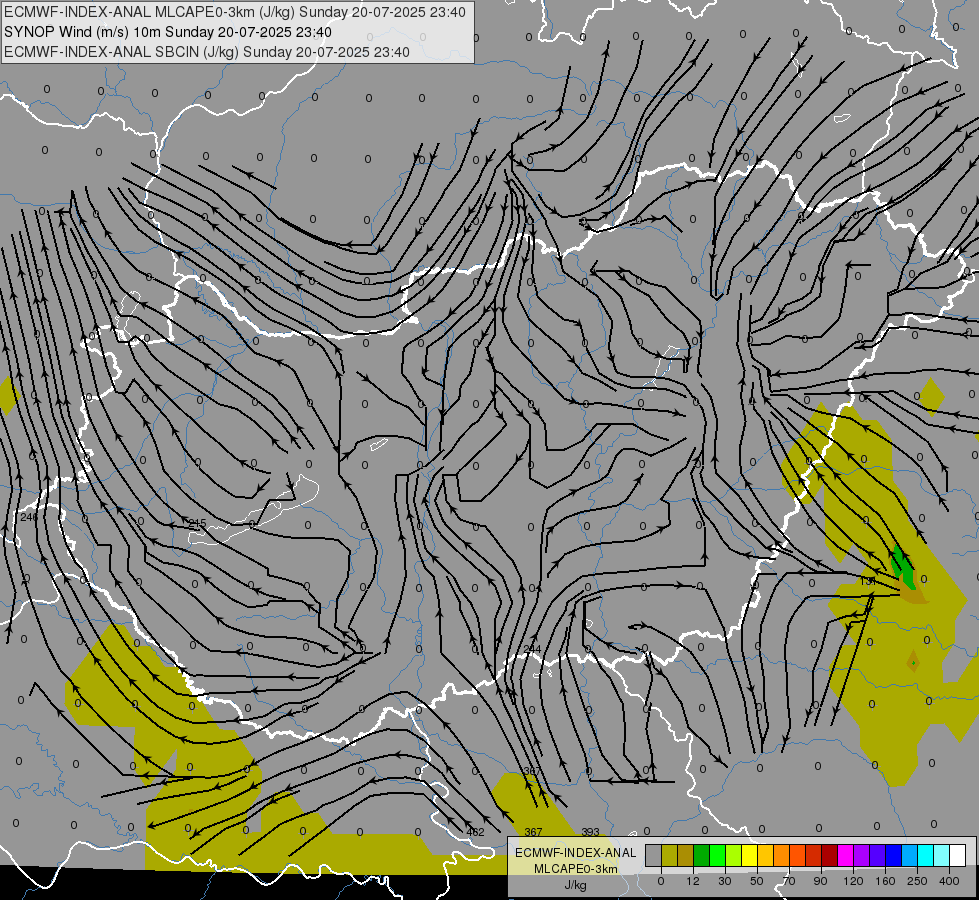The image size is (979, 900).
Task: Click the legend tick label 120
Action: (x=853, y=881)
